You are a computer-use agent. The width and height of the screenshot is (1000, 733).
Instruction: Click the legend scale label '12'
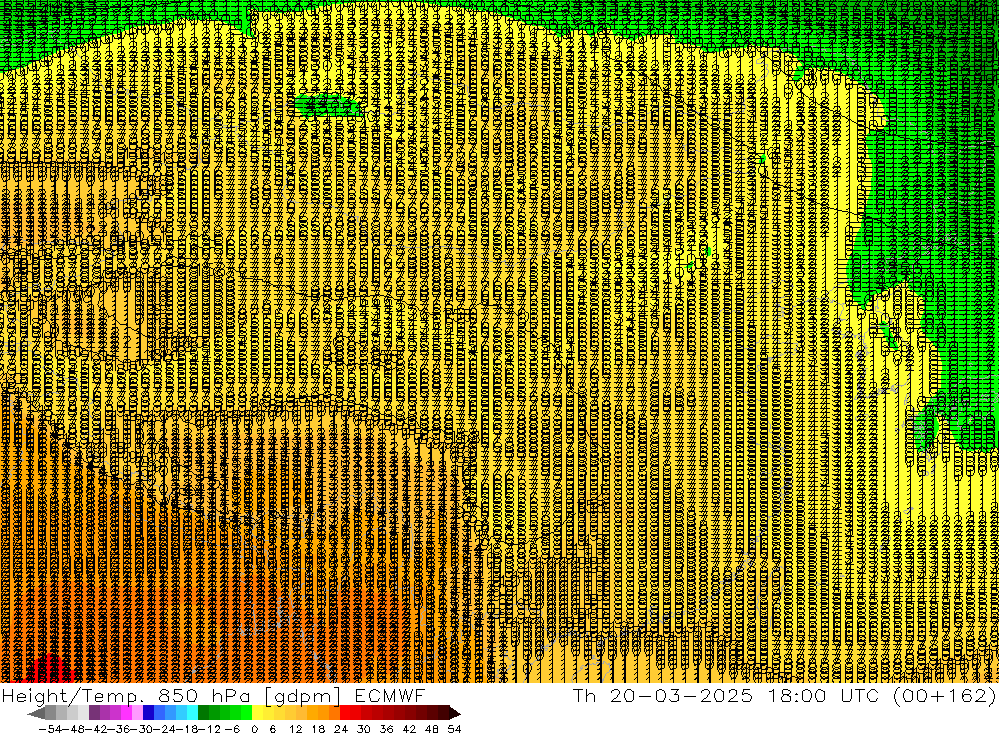point(295,729)
